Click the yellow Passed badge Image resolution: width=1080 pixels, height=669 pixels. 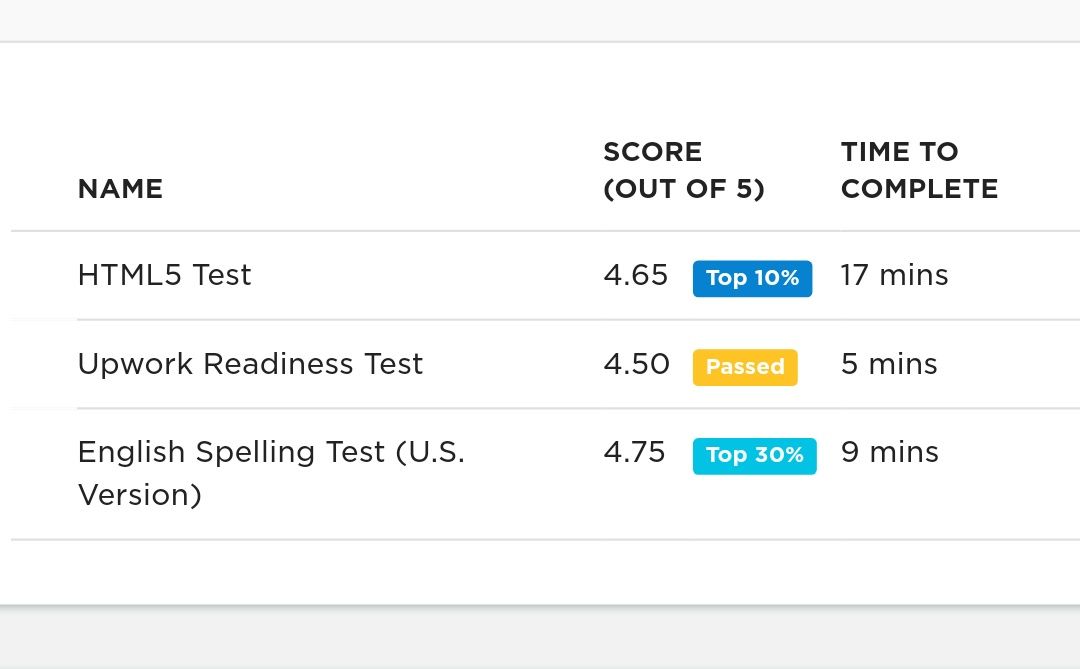pos(745,367)
